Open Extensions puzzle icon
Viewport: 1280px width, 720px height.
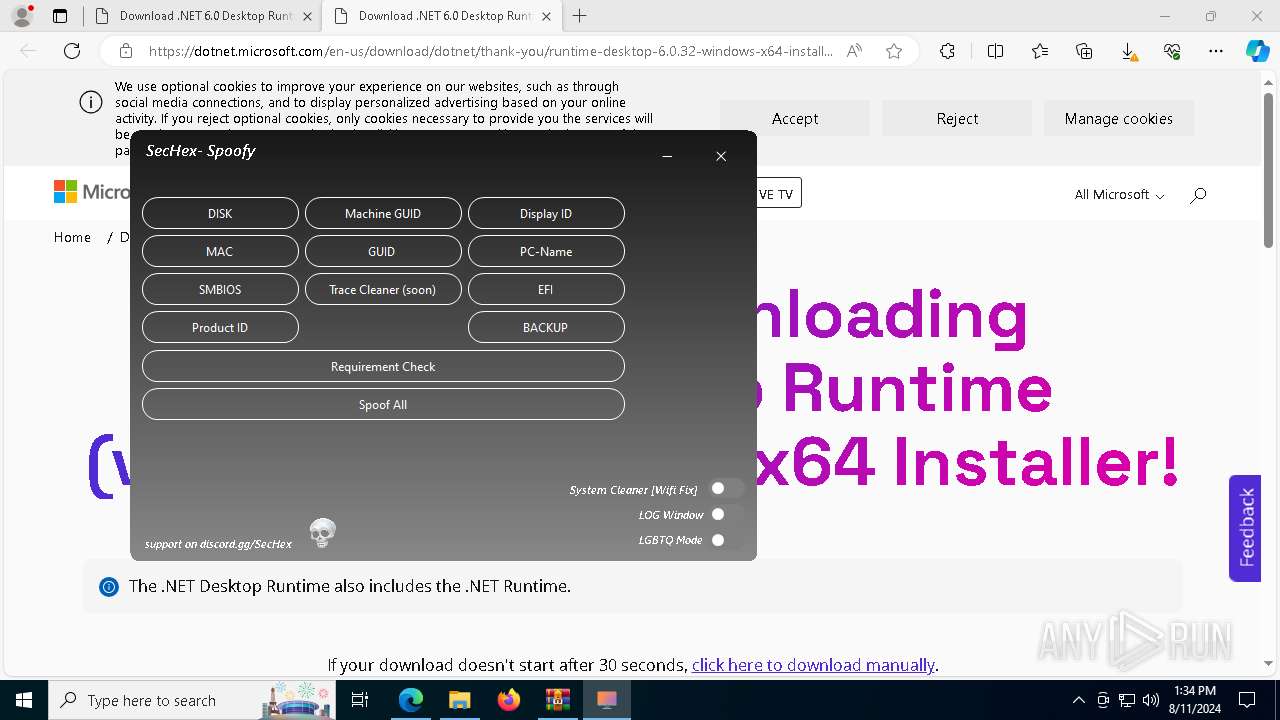click(x=947, y=51)
